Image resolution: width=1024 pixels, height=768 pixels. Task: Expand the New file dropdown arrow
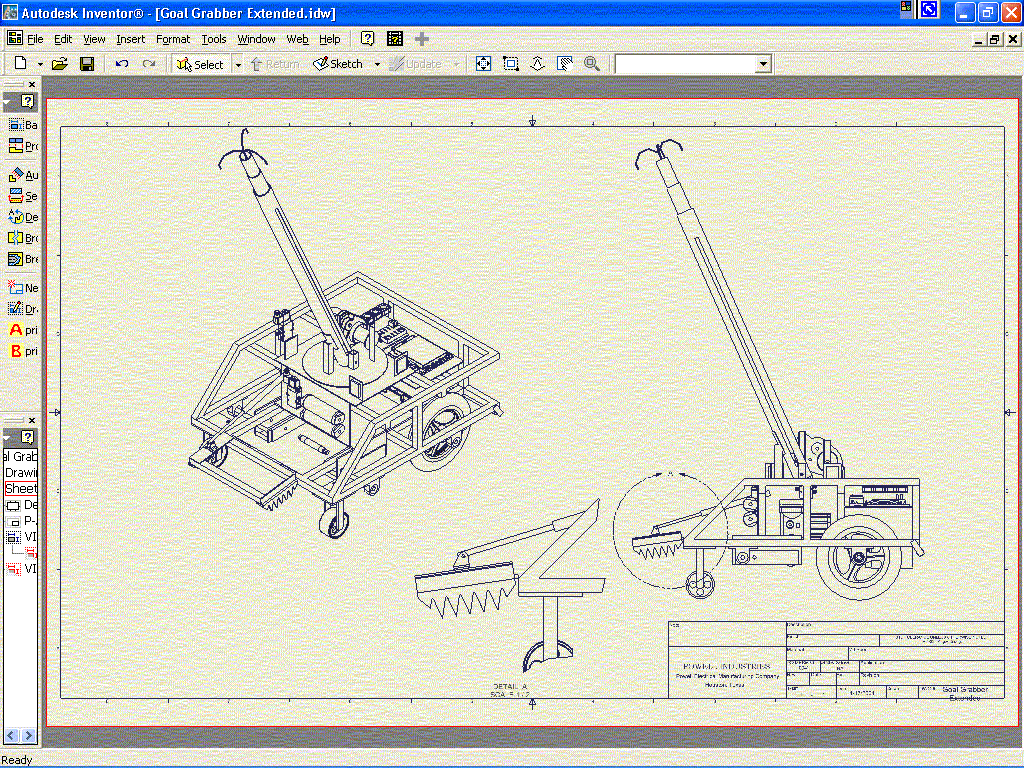click(x=40, y=64)
